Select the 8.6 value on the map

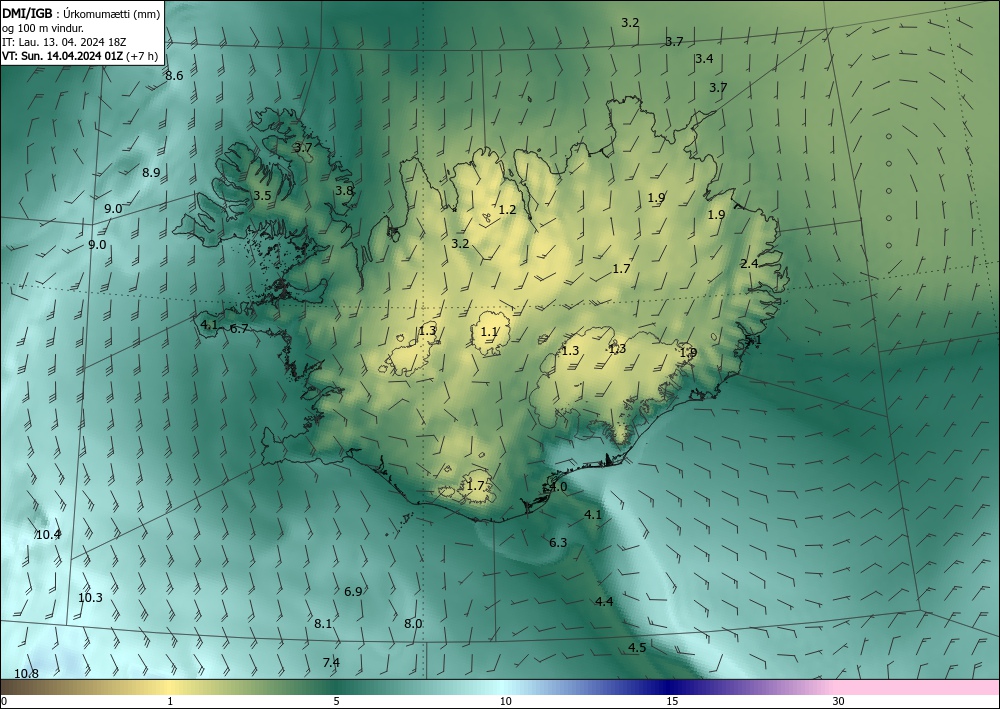point(174,76)
